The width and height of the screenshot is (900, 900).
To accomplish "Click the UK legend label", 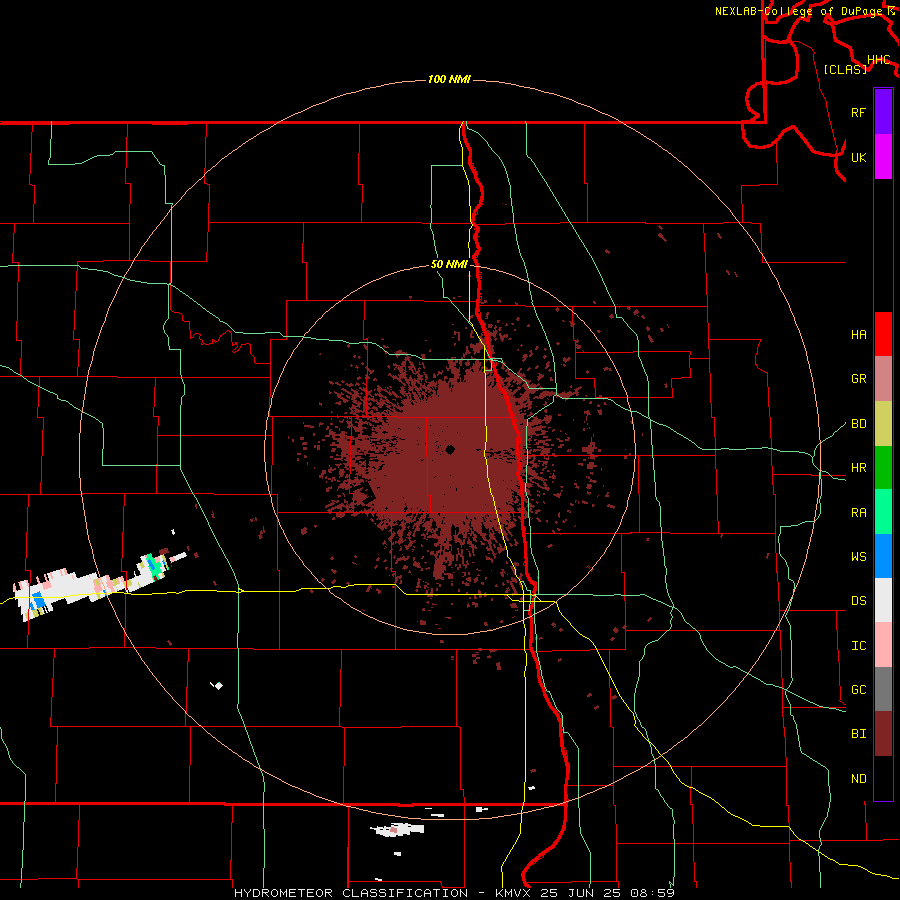I will [x=858, y=157].
